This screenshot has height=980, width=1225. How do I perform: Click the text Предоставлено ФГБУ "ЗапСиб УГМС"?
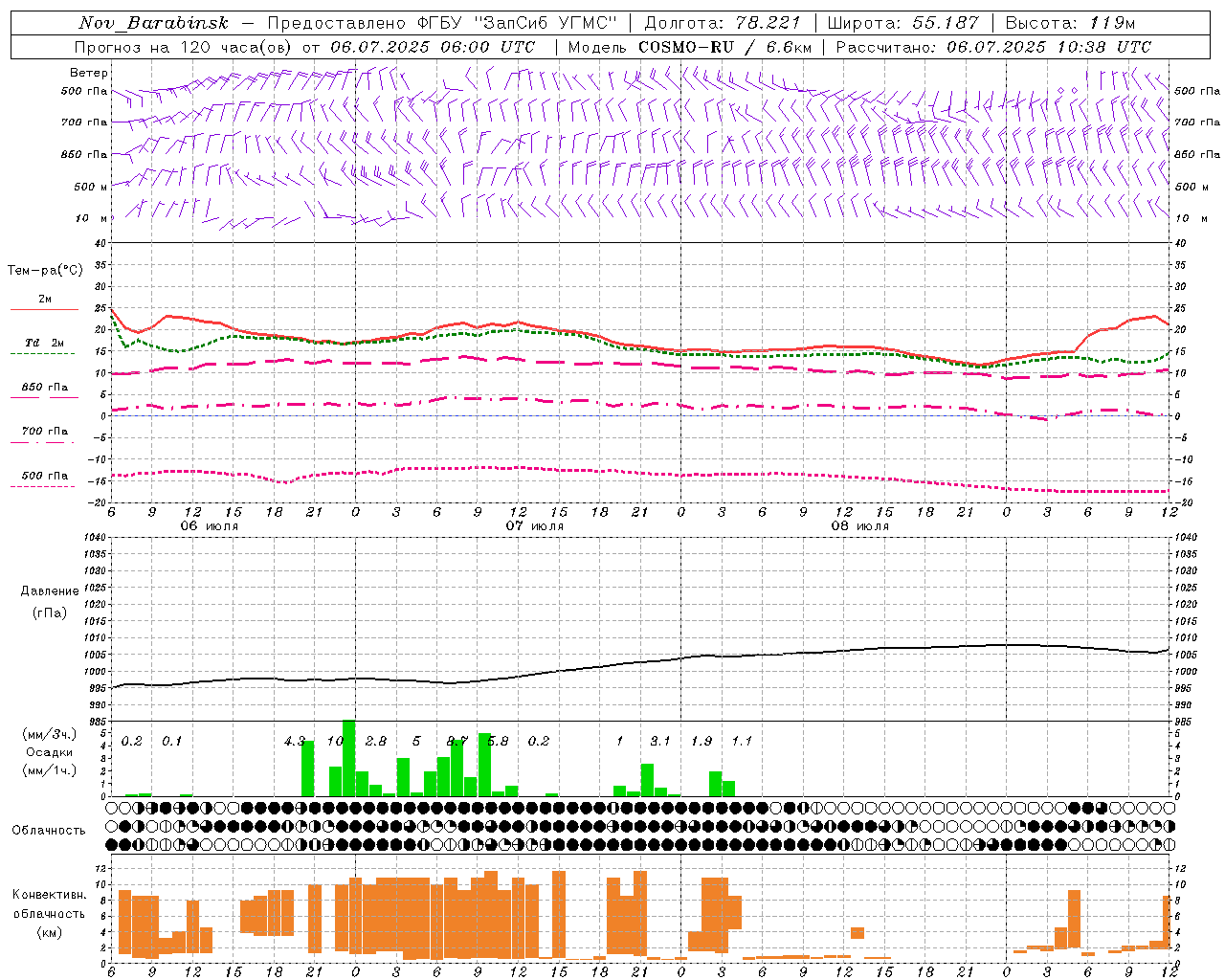pos(443,23)
